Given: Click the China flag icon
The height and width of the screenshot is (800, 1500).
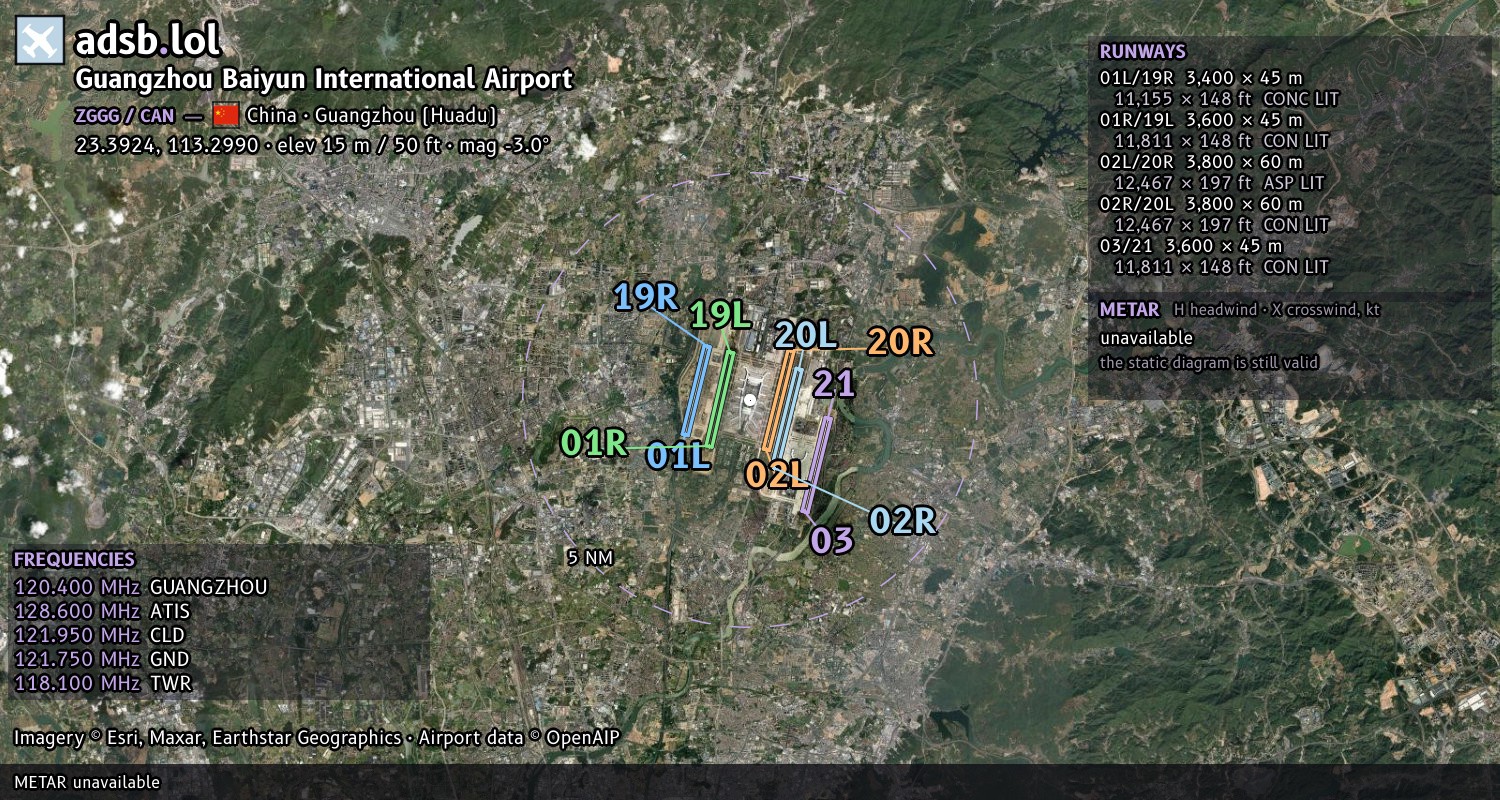Looking at the screenshot, I should 227,115.
